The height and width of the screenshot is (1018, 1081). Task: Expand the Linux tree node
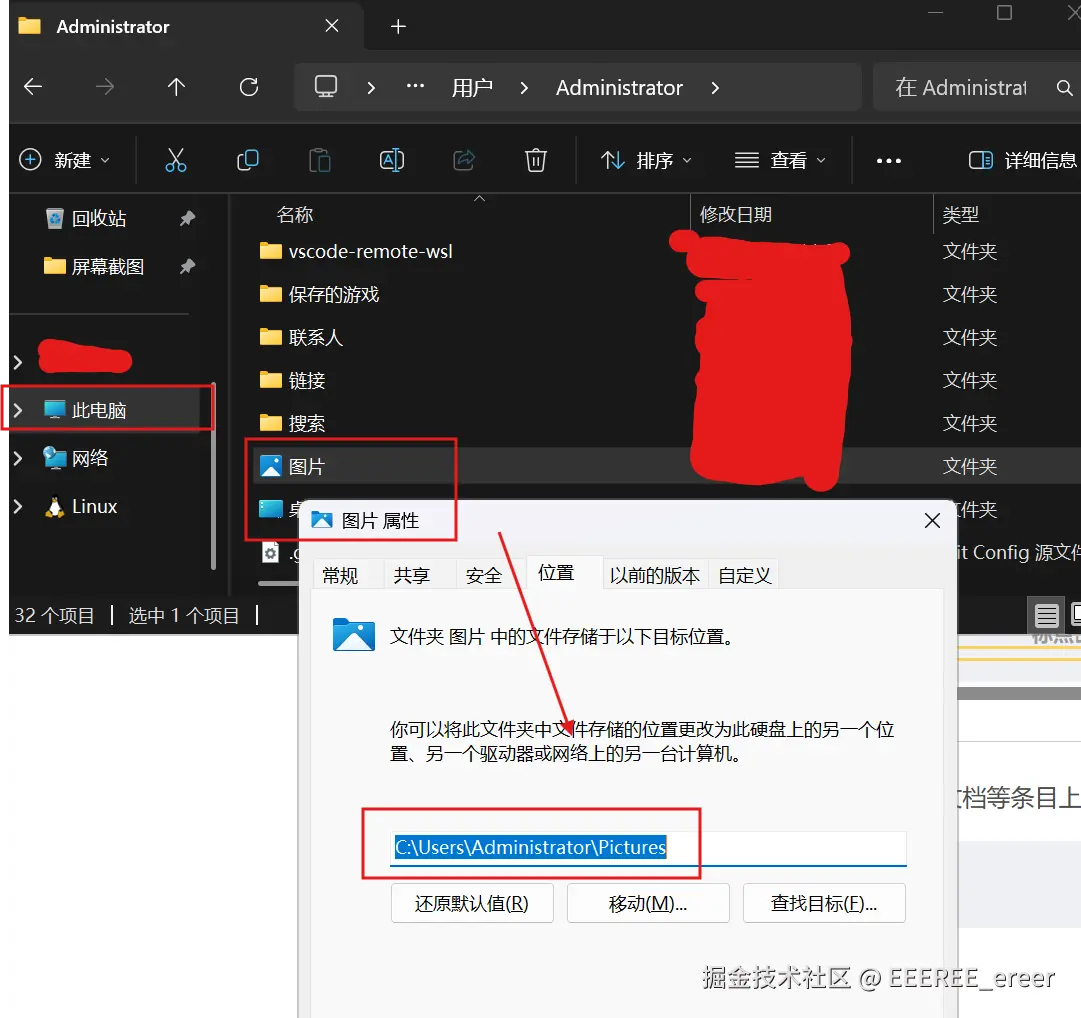pyautogui.click(x=19, y=507)
